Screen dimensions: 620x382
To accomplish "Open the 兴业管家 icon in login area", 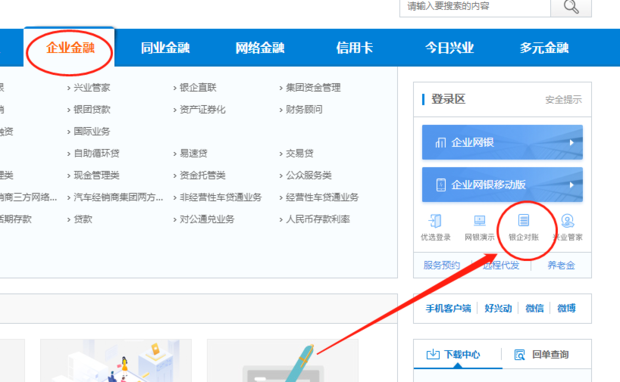I will 567,227.
